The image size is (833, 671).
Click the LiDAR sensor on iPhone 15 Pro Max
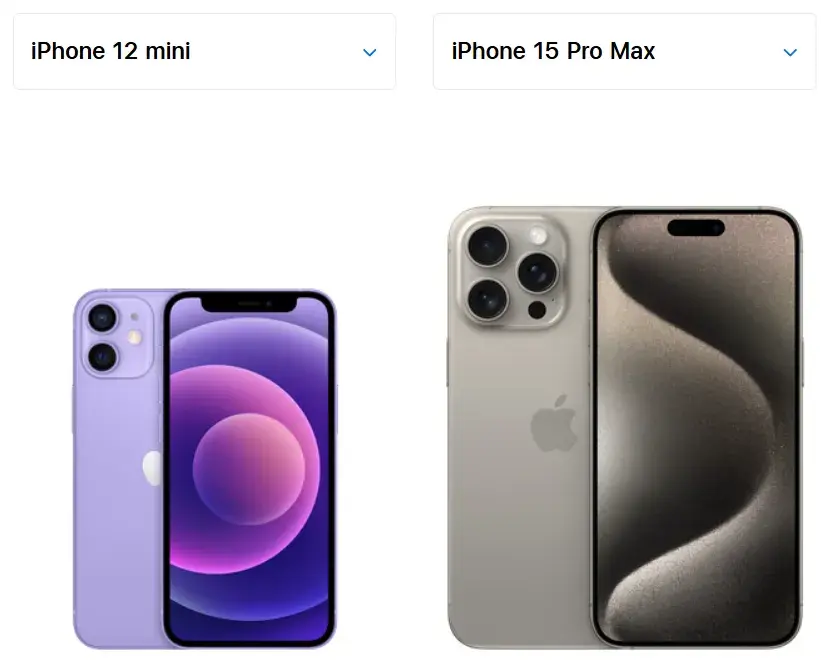pyautogui.click(x=537, y=310)
